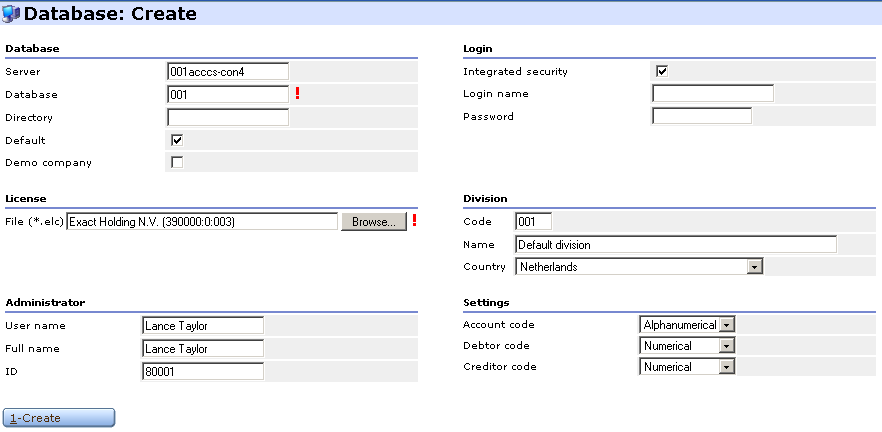Enable the Demo company checkbox
Image resolution: width=882 pixels, height=432 pixels.
pos(177,163)
